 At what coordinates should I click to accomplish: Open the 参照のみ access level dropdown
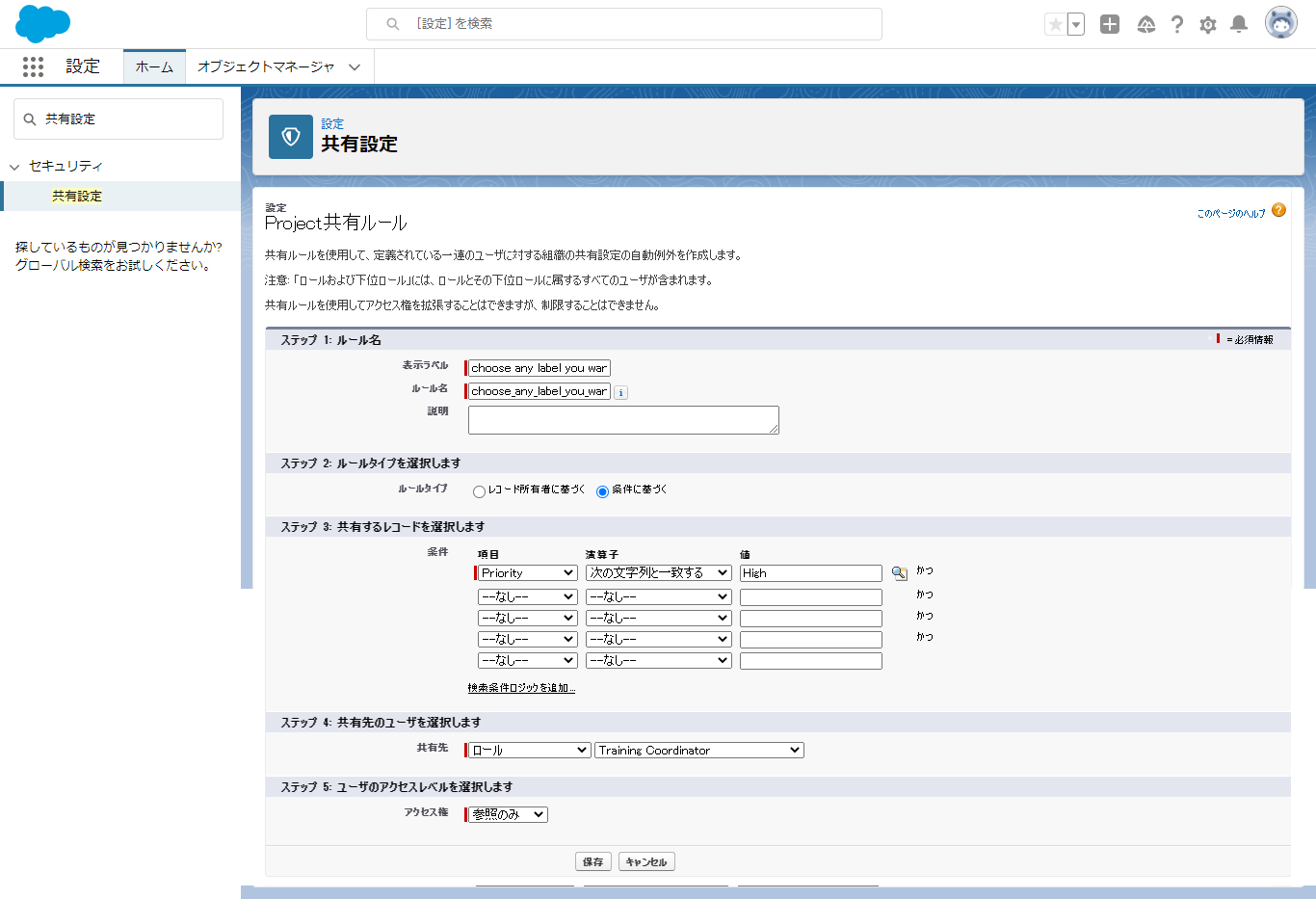click(508, 814)
